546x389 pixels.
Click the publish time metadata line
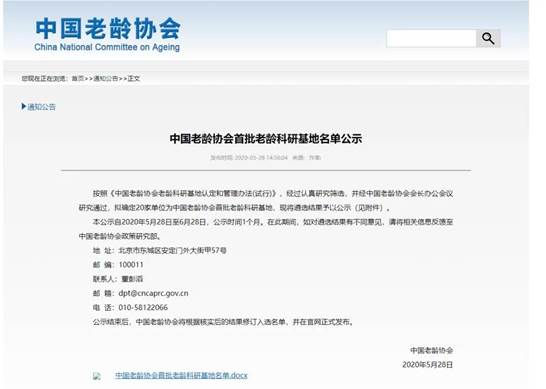(265, 157)
